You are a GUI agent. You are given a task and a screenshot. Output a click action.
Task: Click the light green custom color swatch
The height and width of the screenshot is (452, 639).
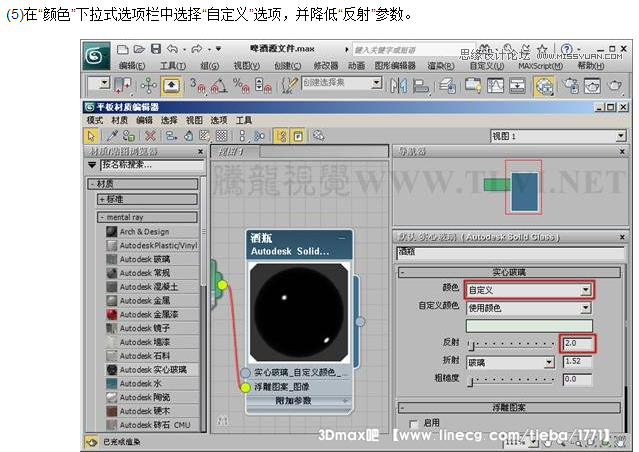point(529,326)
